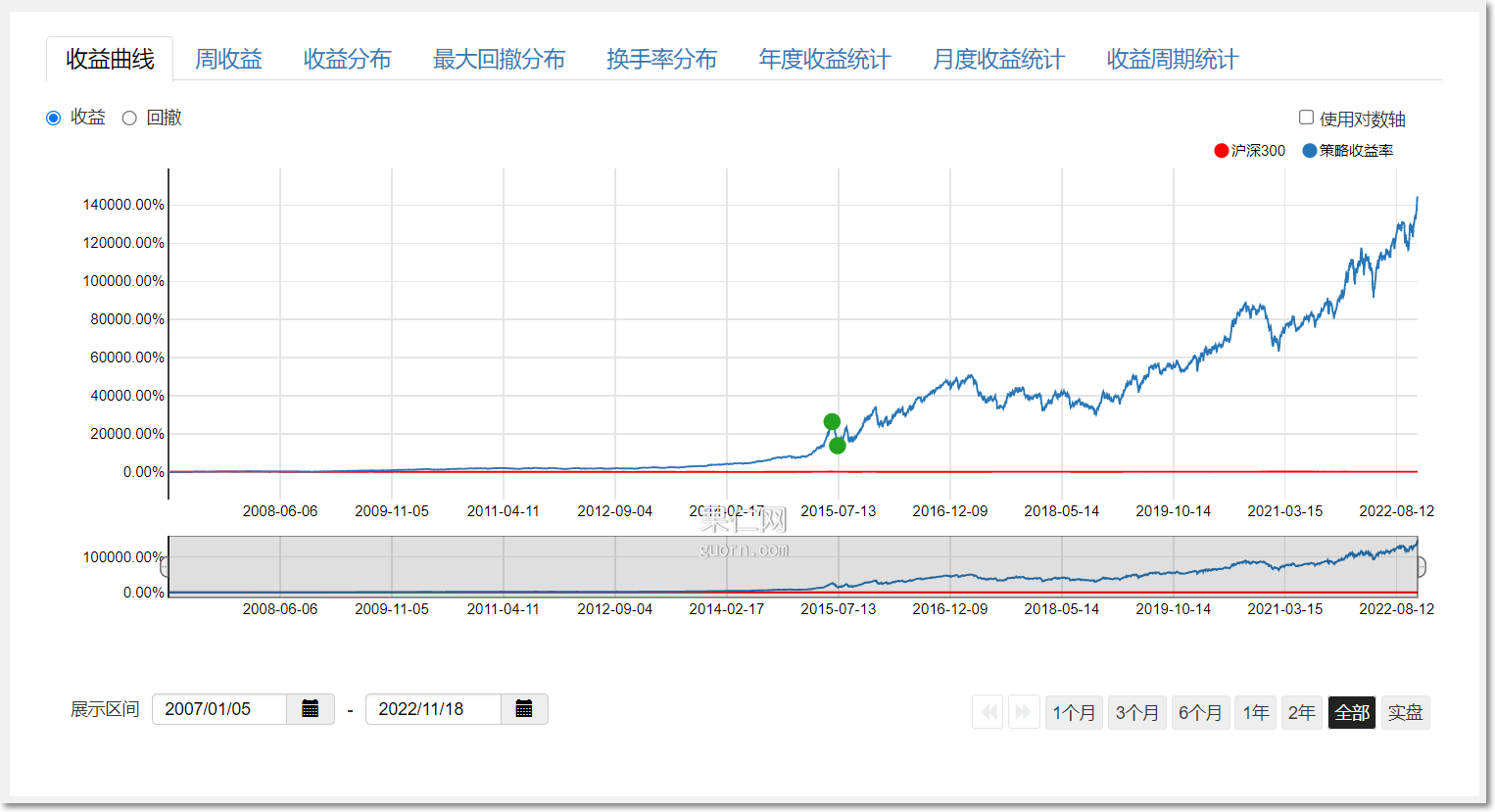
Task: Set range to 1年
Action: click(x=1256, y=712)
